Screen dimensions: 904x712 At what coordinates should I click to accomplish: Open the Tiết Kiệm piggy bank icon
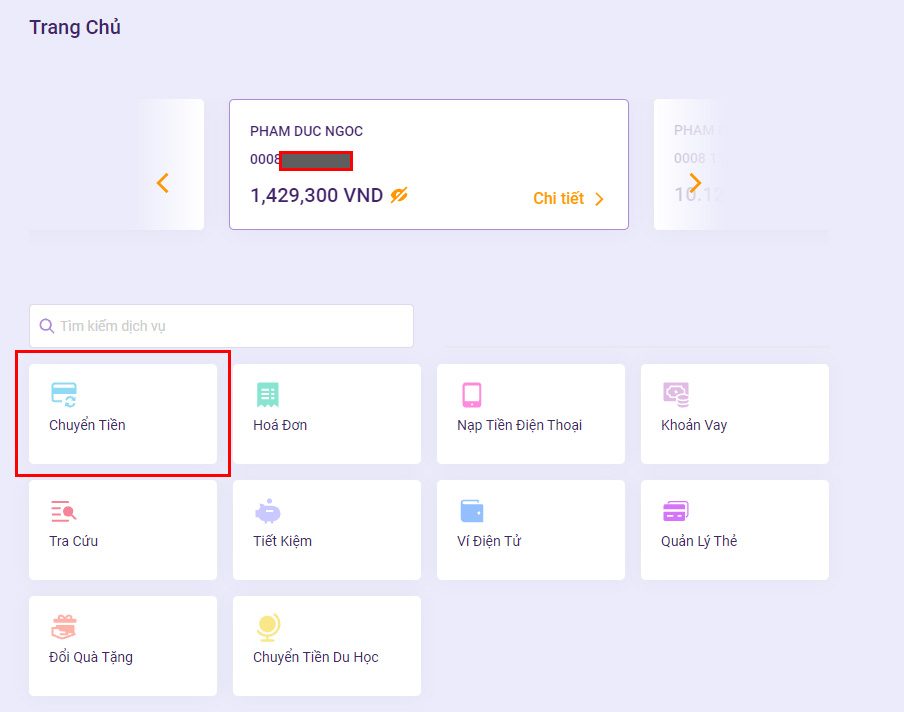[x=267, y=512]
